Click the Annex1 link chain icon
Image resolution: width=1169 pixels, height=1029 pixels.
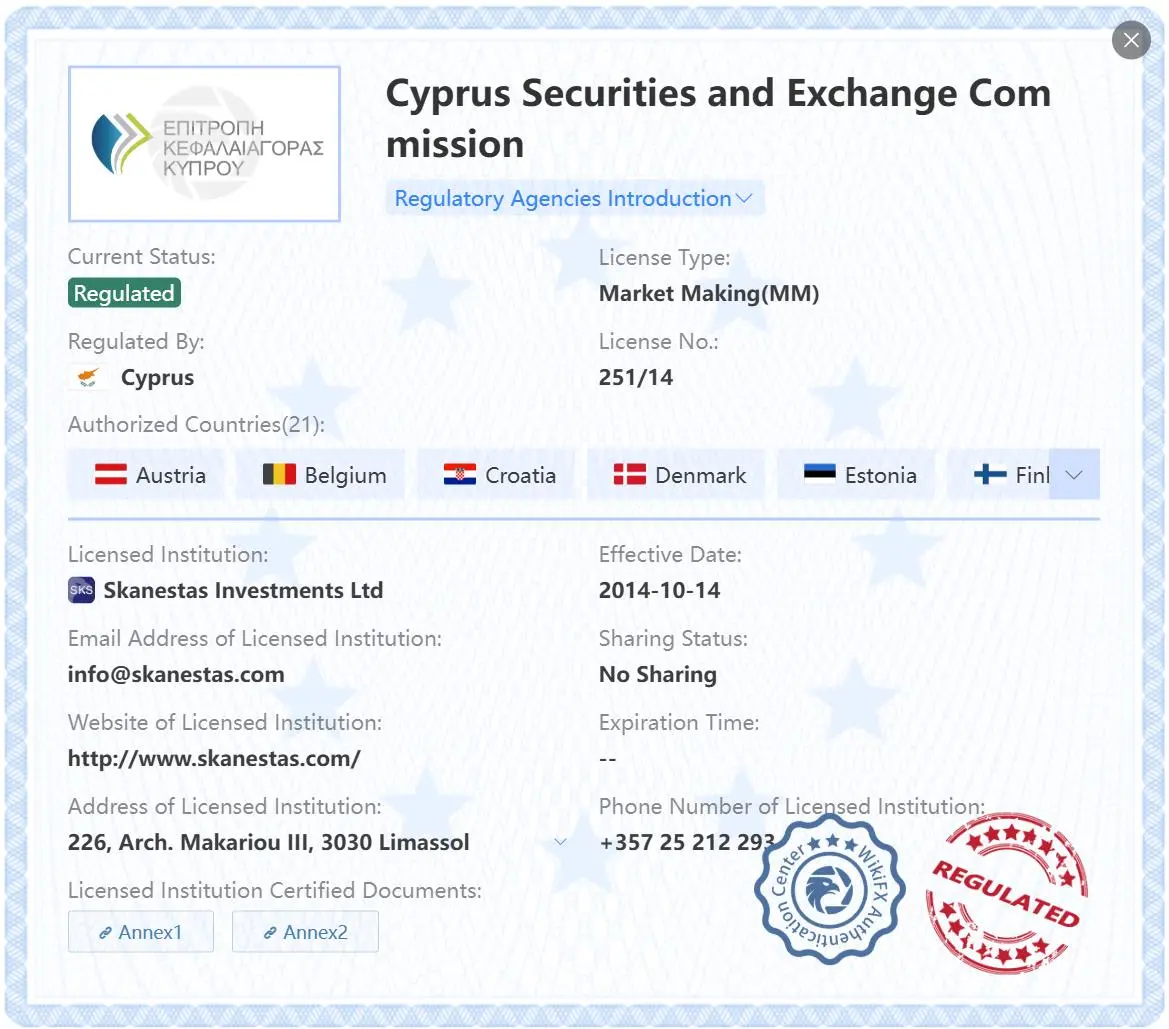coord(106,932)
